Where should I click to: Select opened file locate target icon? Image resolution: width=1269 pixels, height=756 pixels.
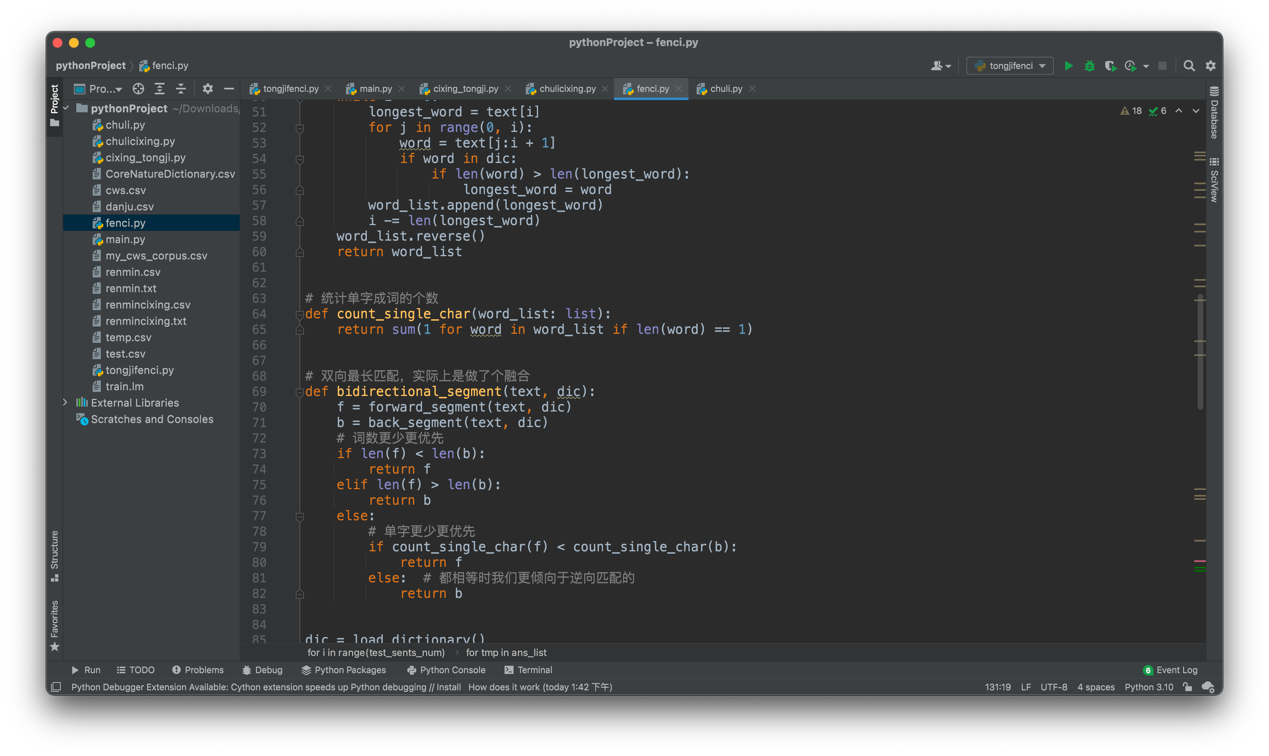click(x=138, y=89)
